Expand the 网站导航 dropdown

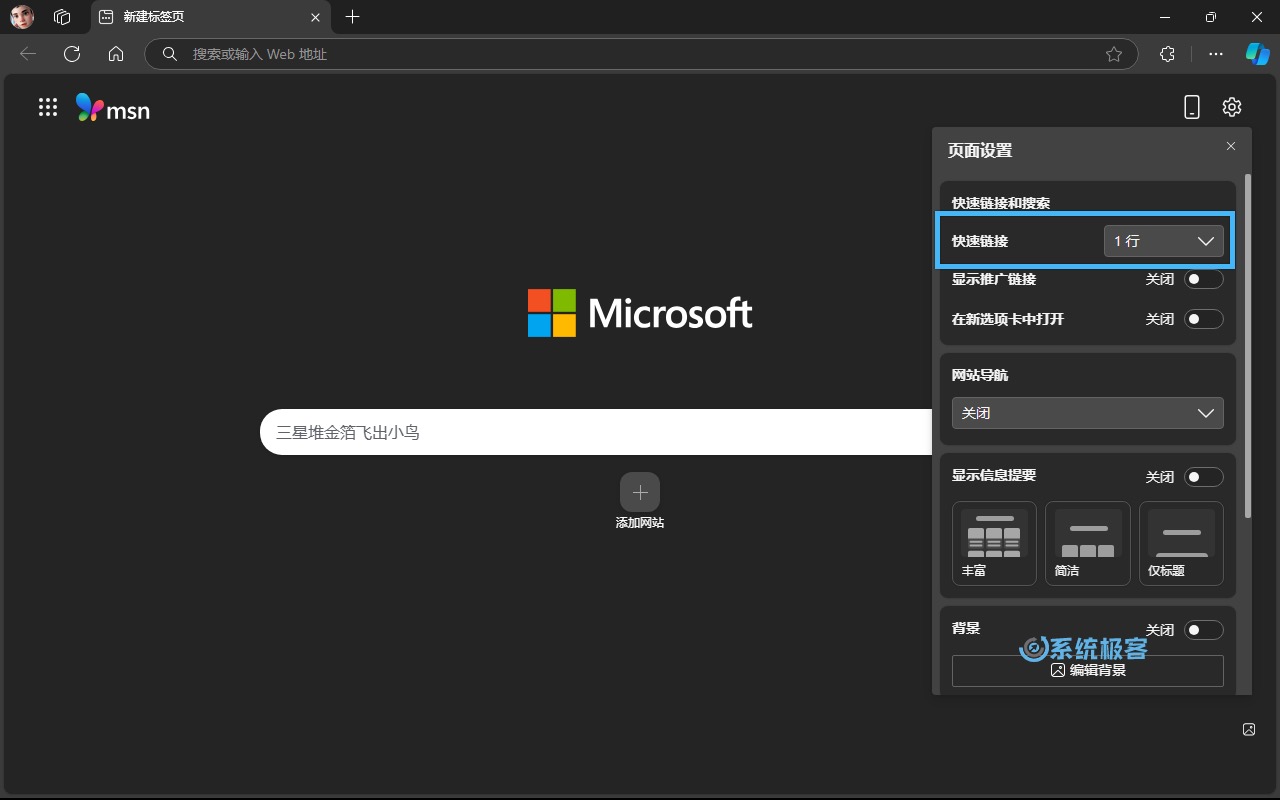tap(1088, 413)
